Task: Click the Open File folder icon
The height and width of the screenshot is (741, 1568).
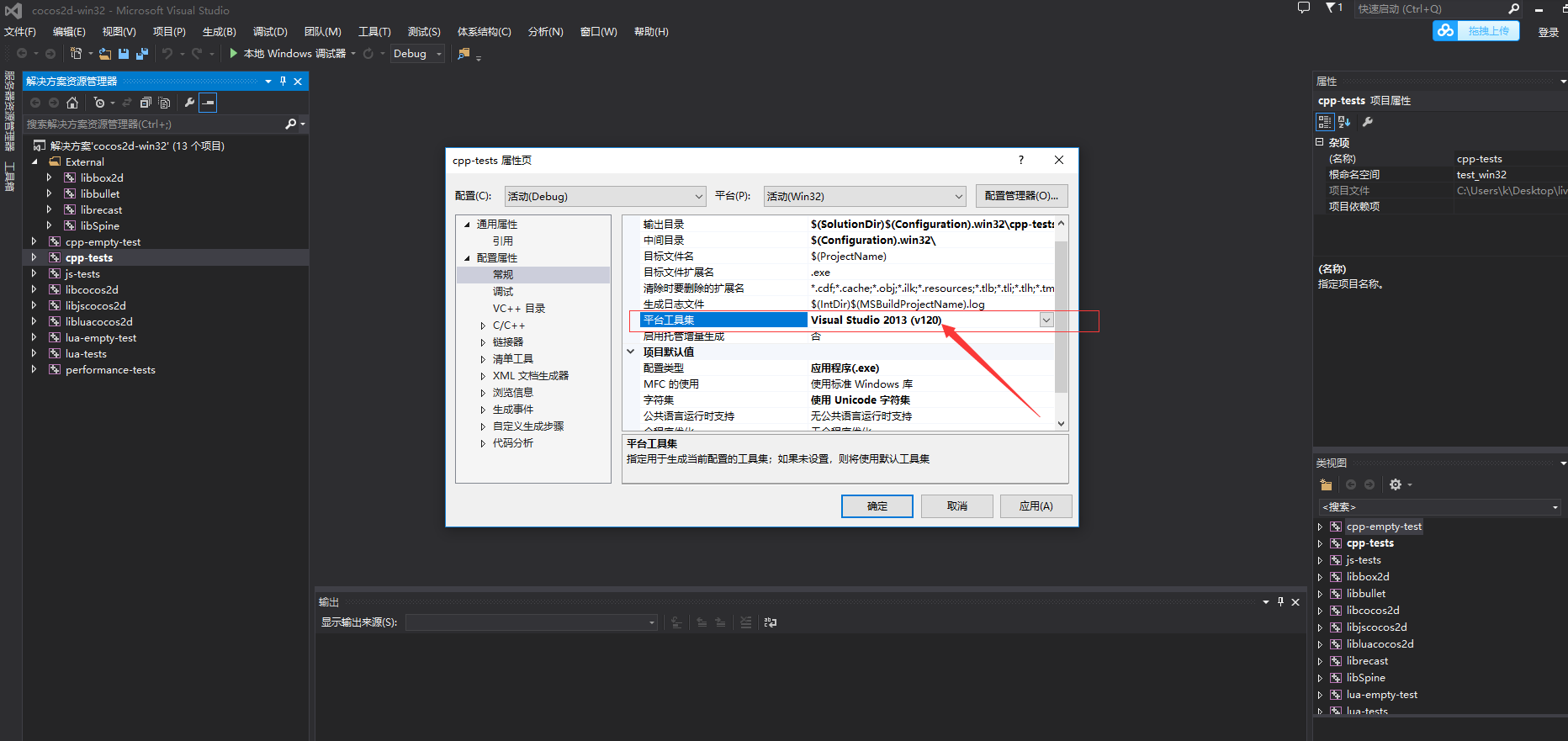Action: [x=105, y=54]
